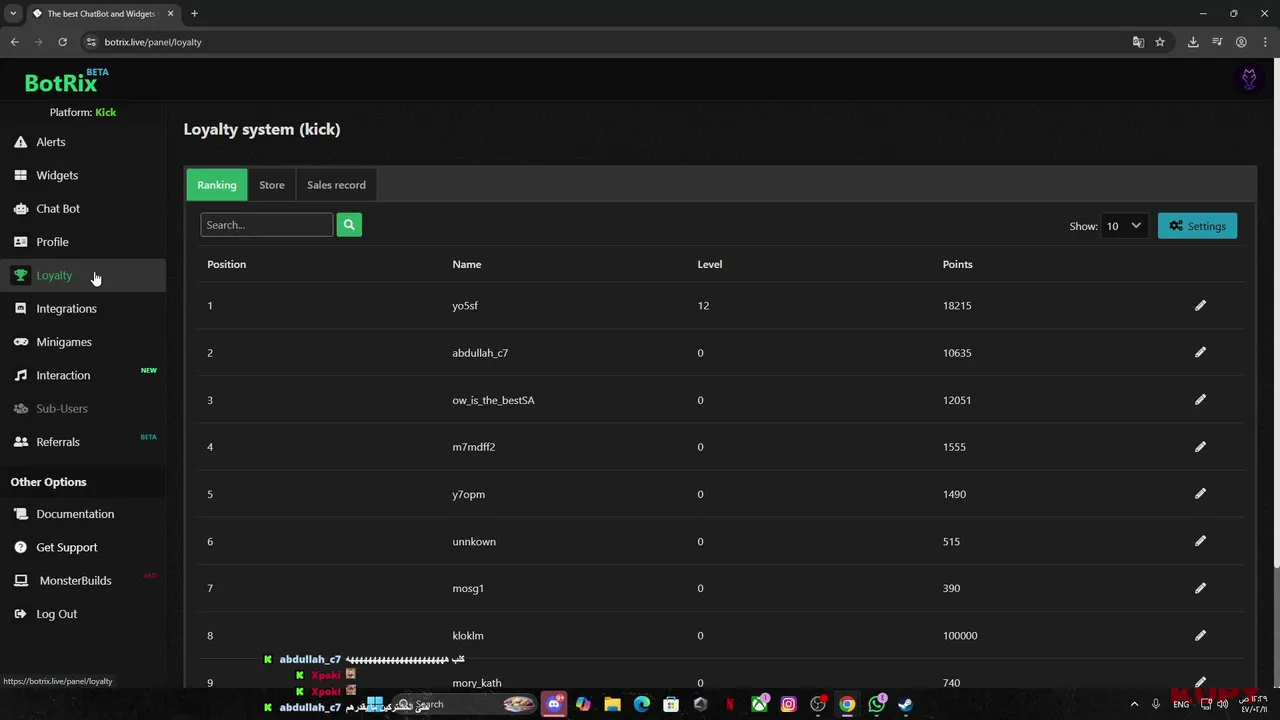The height and width of the screenshot is (720, 1280).
Task: Click the BotRix logo
Action: click(x=66, y=81)
